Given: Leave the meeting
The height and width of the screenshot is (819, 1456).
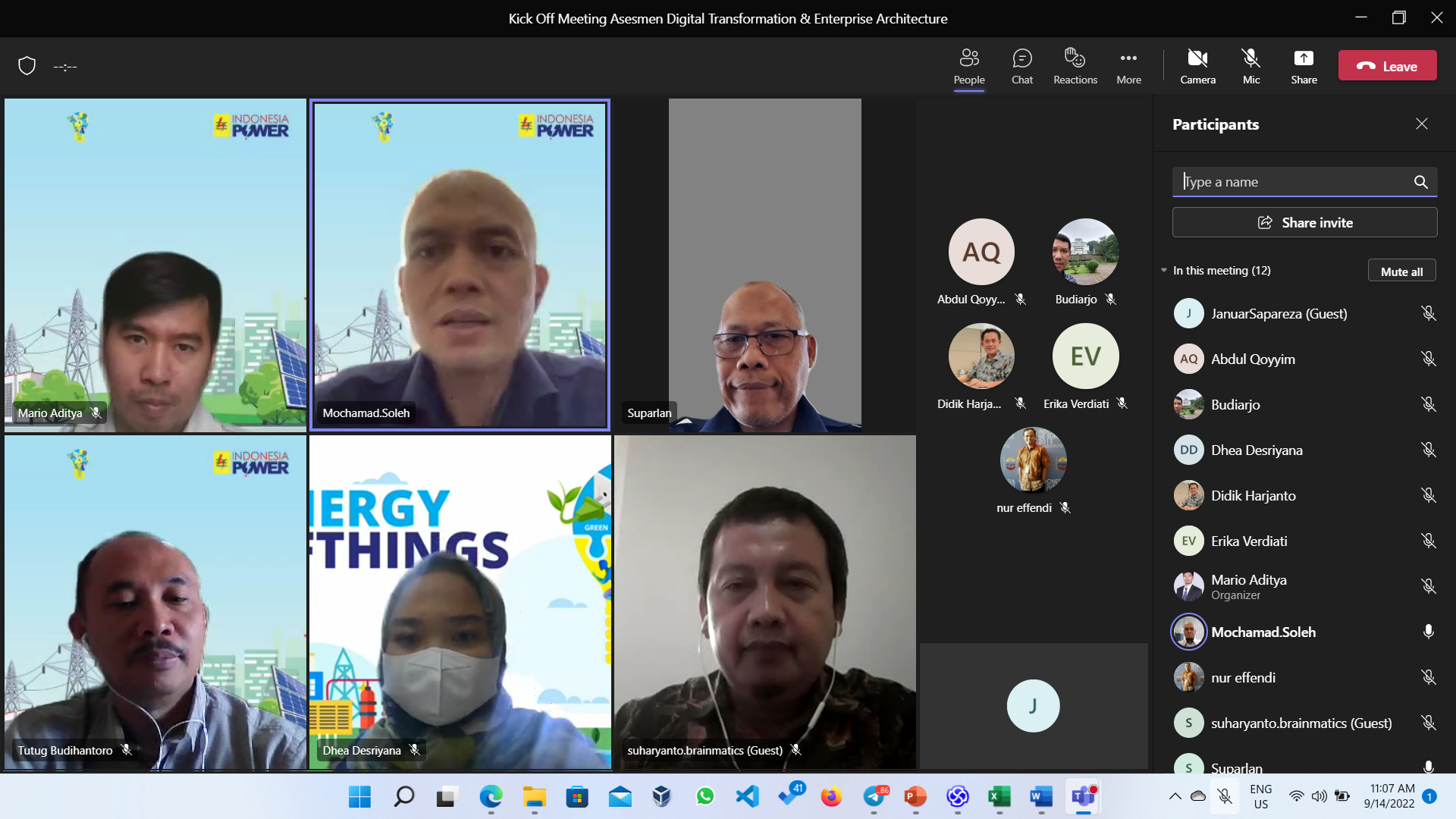Looking at the screenshot, I should tap(1387, 66).
